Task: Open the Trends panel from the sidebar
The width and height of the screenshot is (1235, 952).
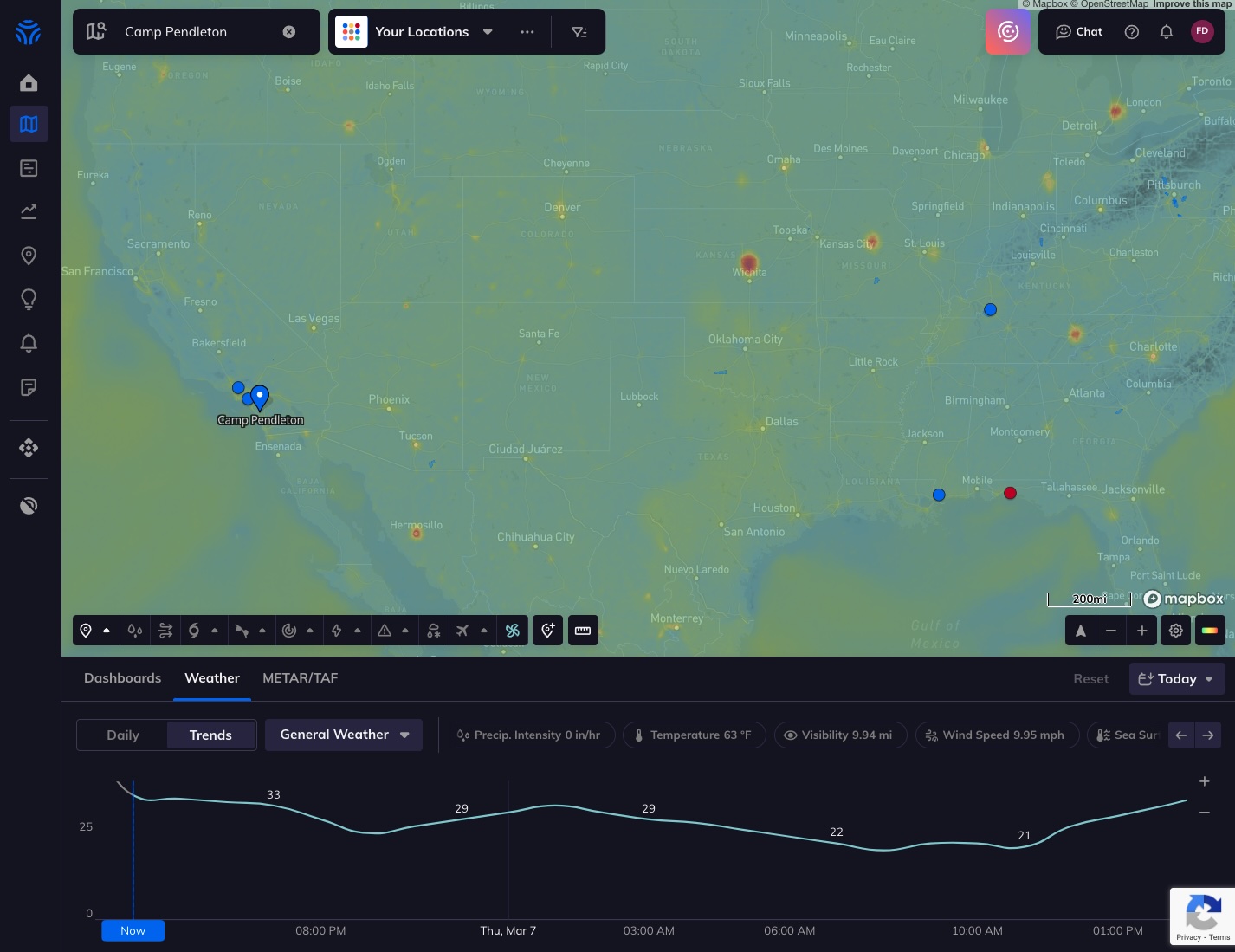Action: (29, 210)
